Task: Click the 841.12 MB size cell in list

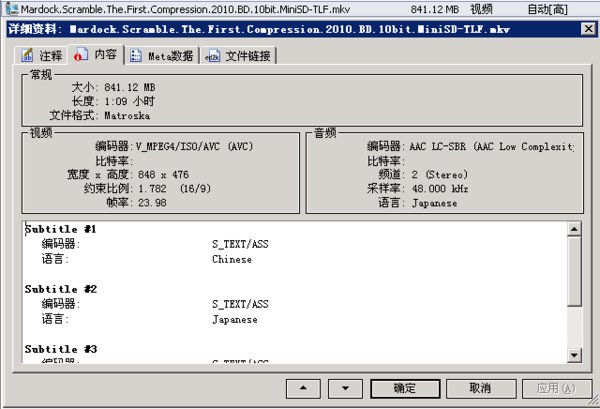Action: point(435,9)
